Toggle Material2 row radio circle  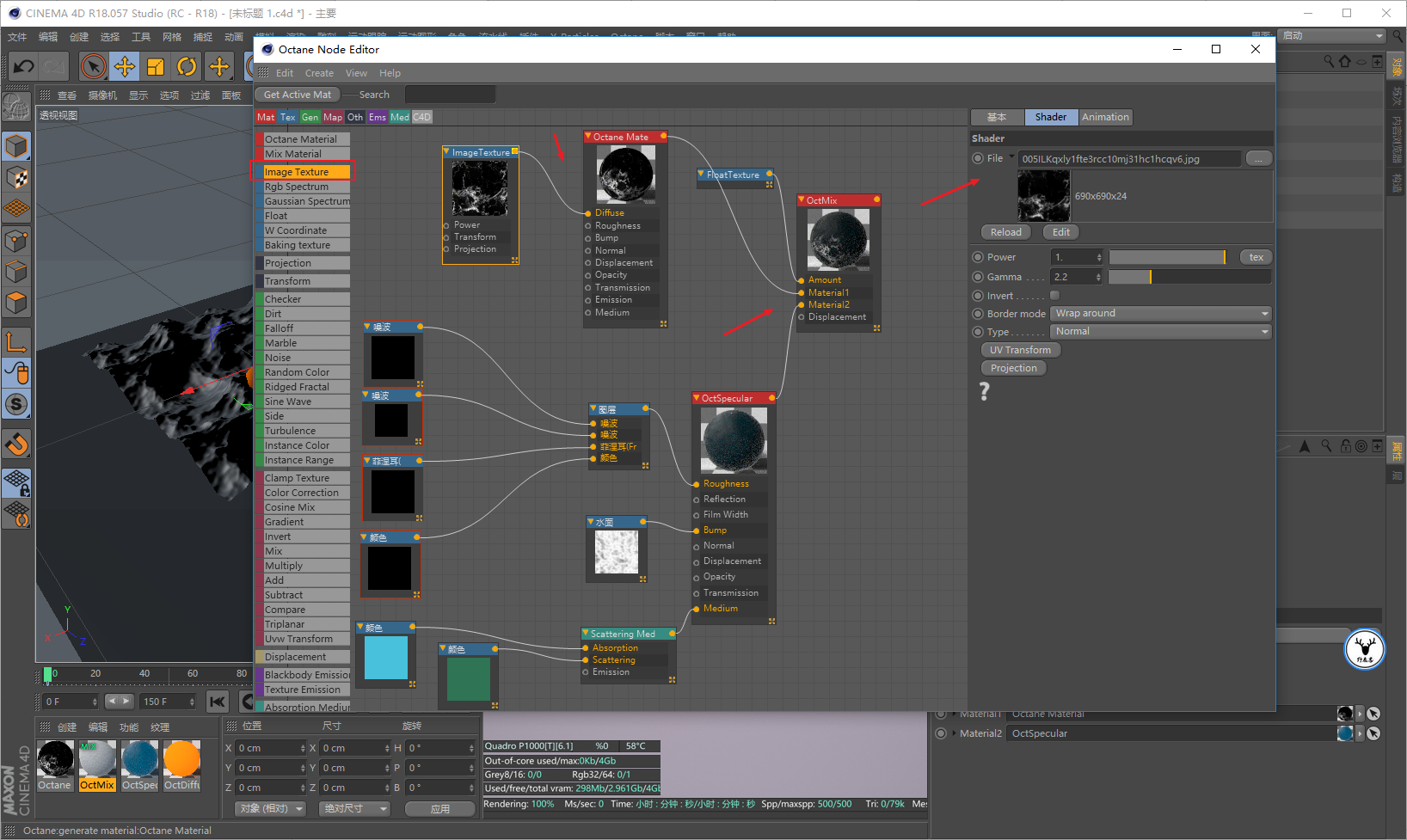tap(941, 733)
